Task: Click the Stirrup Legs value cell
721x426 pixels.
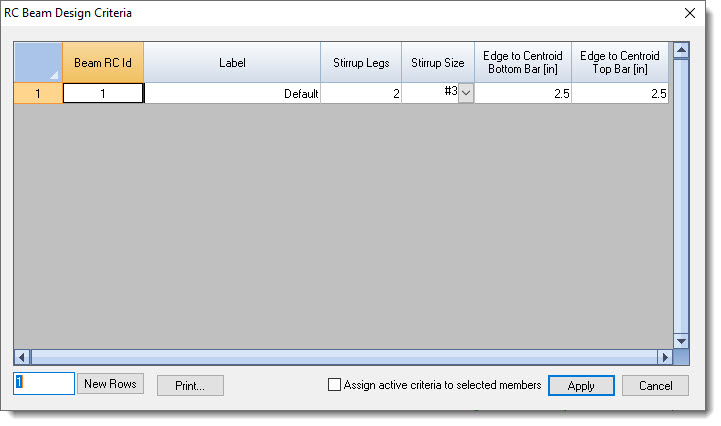Action: (x=361, y=93)
